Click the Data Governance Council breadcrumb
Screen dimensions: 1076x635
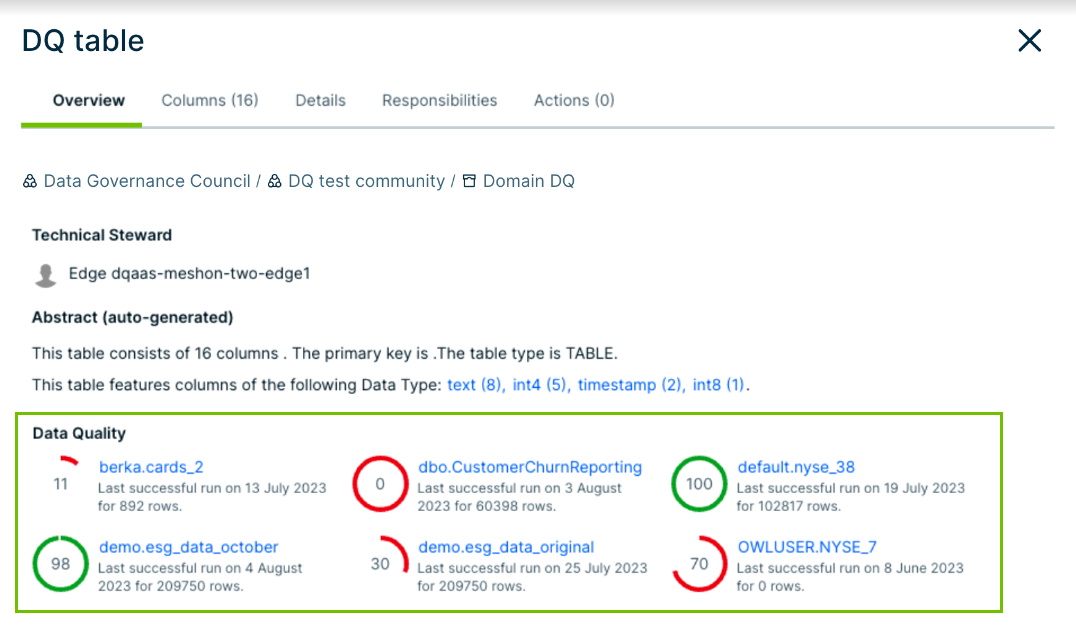(146, 181)
